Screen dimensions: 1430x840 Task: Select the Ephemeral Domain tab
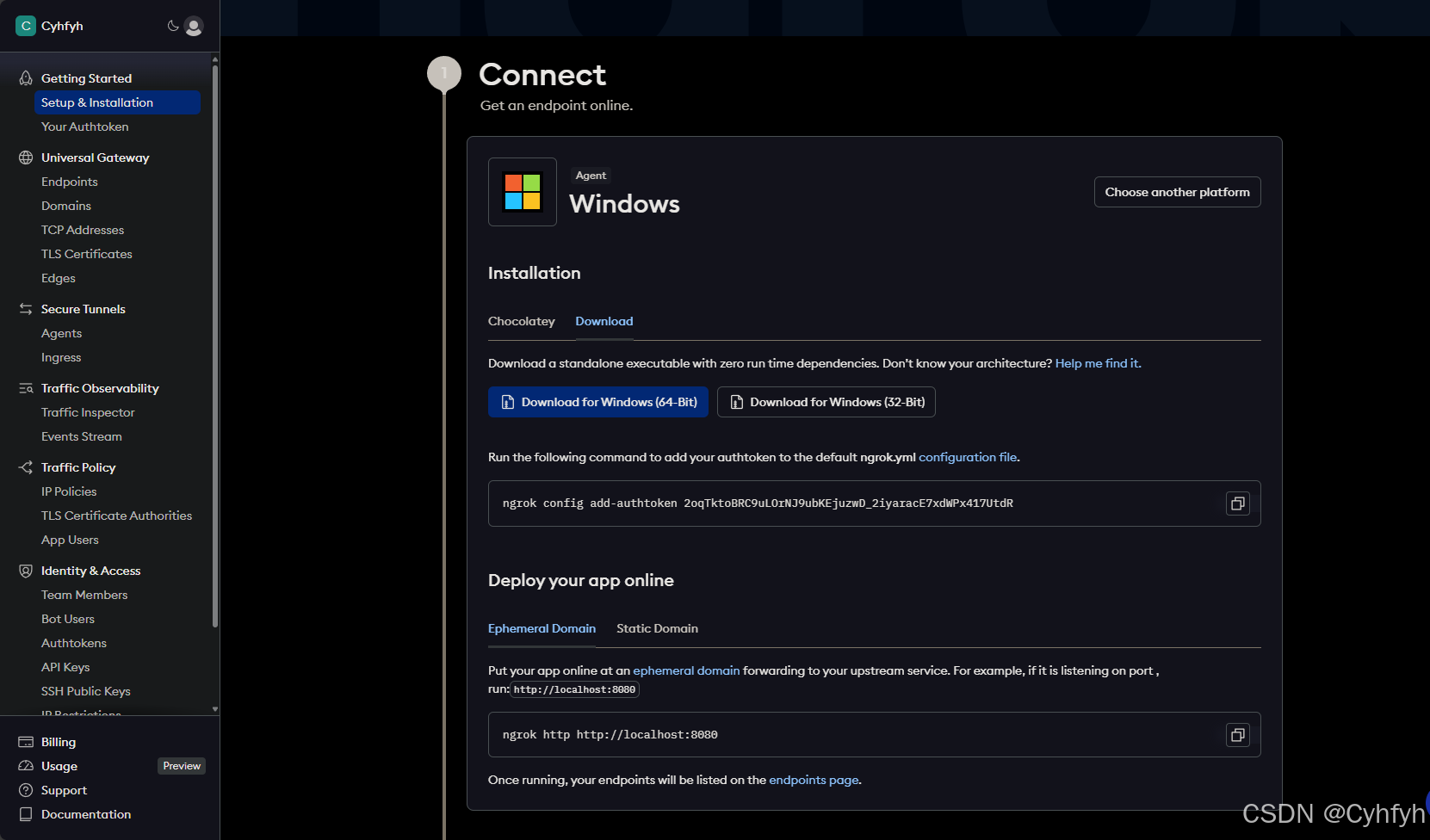tap(542, 628)
